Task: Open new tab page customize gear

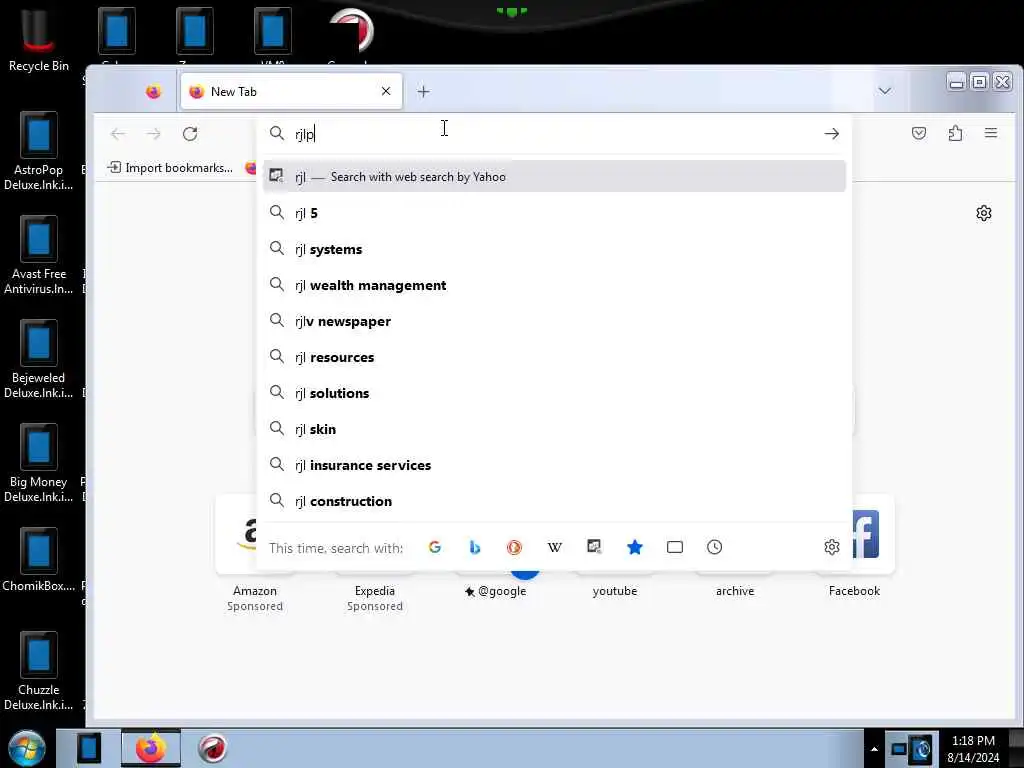Action: [x=984, y=213]
